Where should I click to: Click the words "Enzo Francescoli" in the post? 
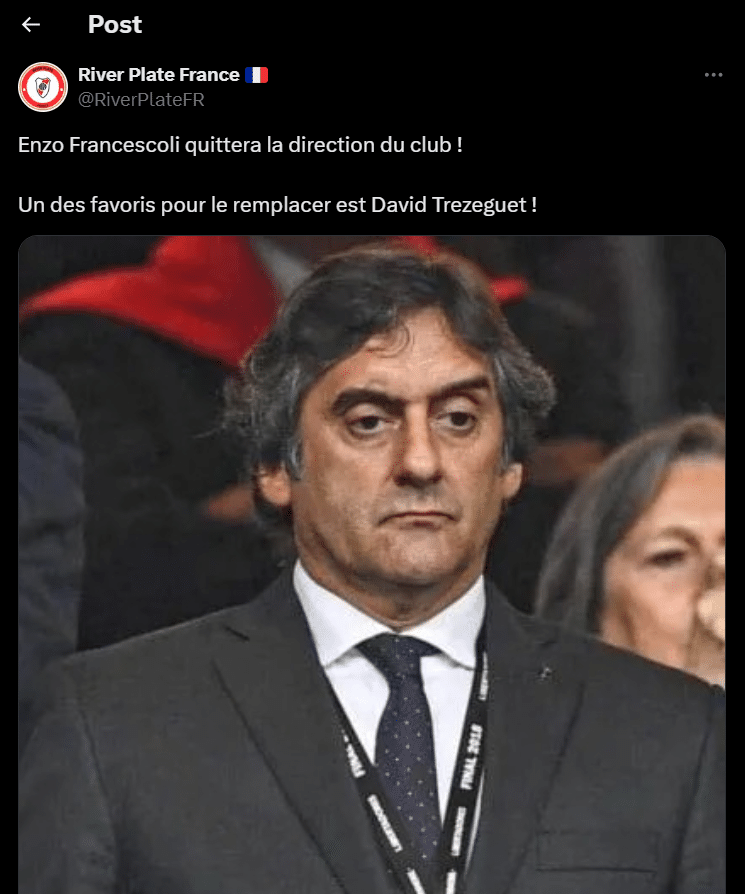pyautogui.click(x=99, y=145)
